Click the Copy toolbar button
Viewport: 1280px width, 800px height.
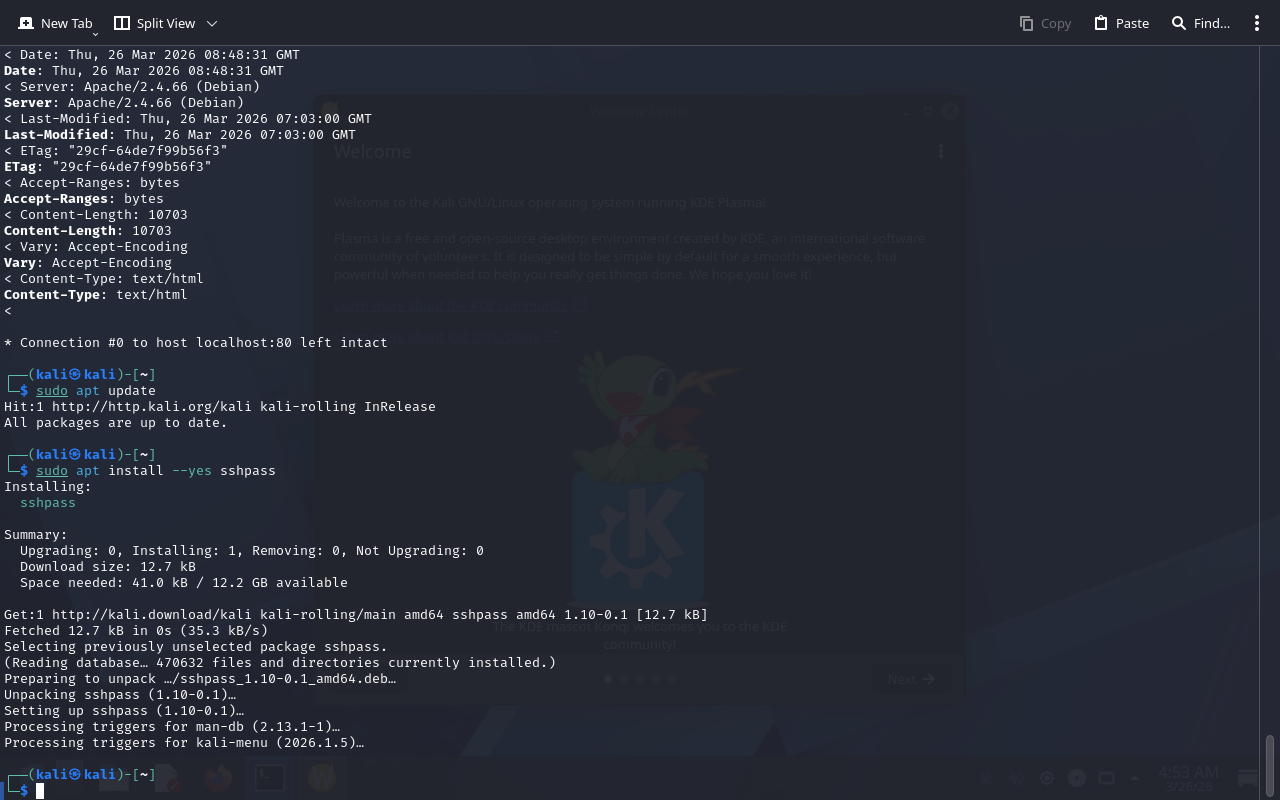[x=1045, y=23]
